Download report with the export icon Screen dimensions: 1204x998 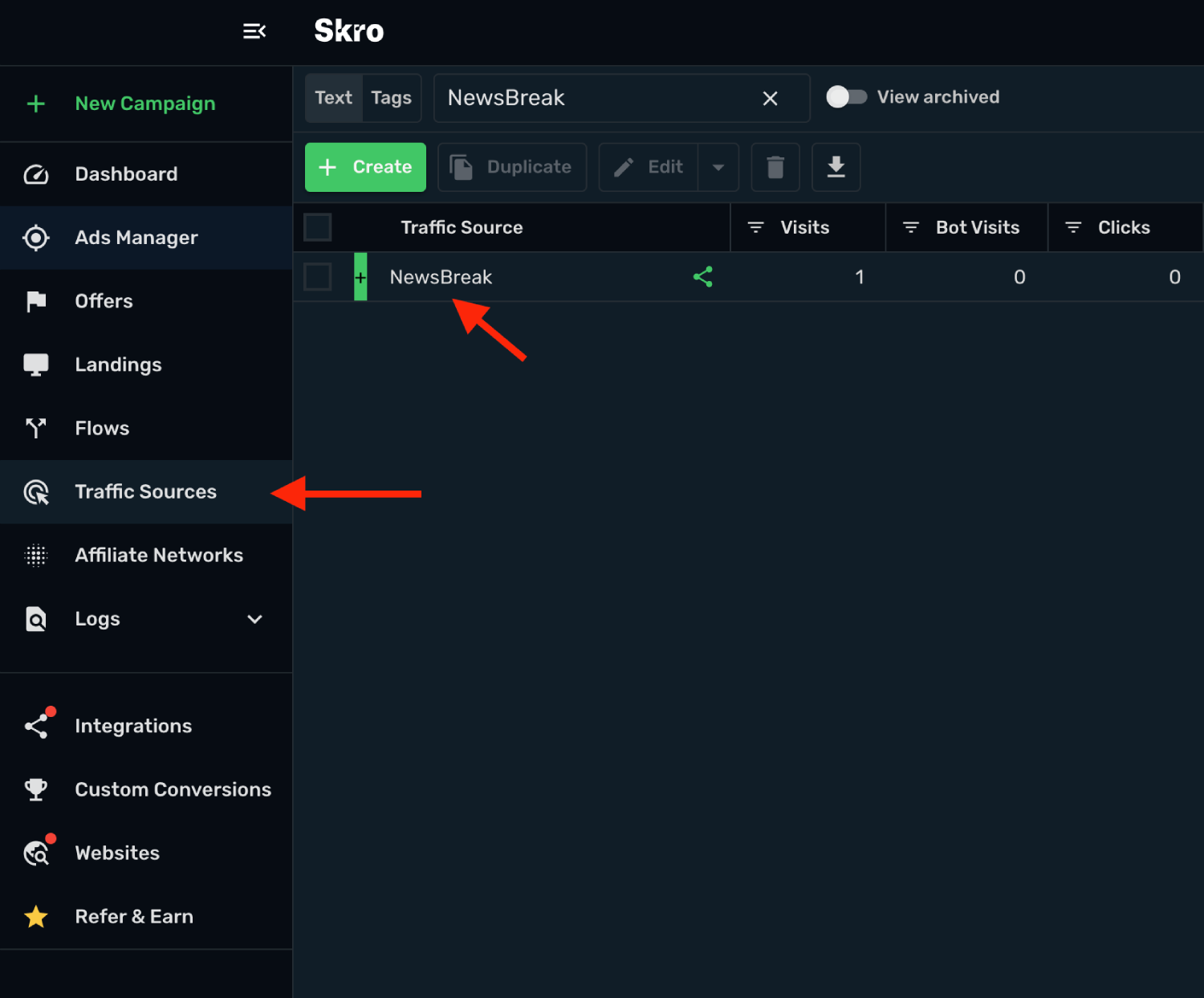pyautogui.click(x=836, y=167)
